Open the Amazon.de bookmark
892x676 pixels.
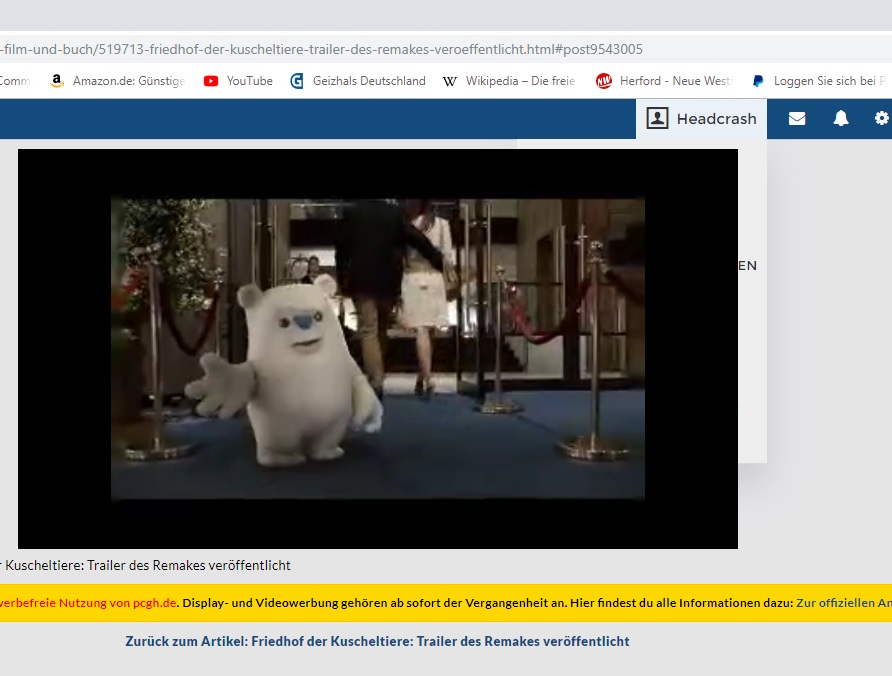pyautogui.click(x=118, y=81)
